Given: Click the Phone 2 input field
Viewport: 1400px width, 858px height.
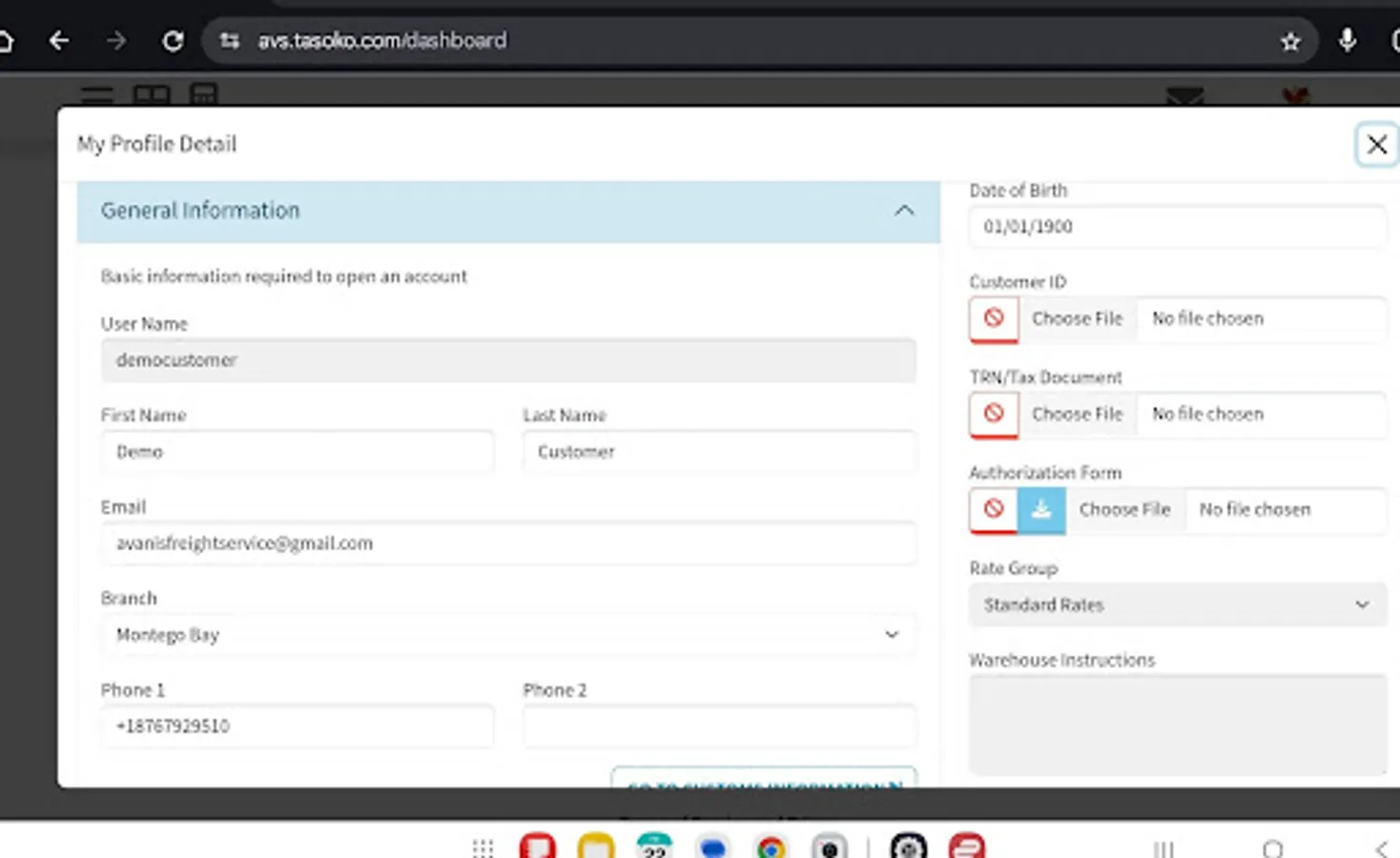Looking at the screenshot, I should tap(718, 725).
